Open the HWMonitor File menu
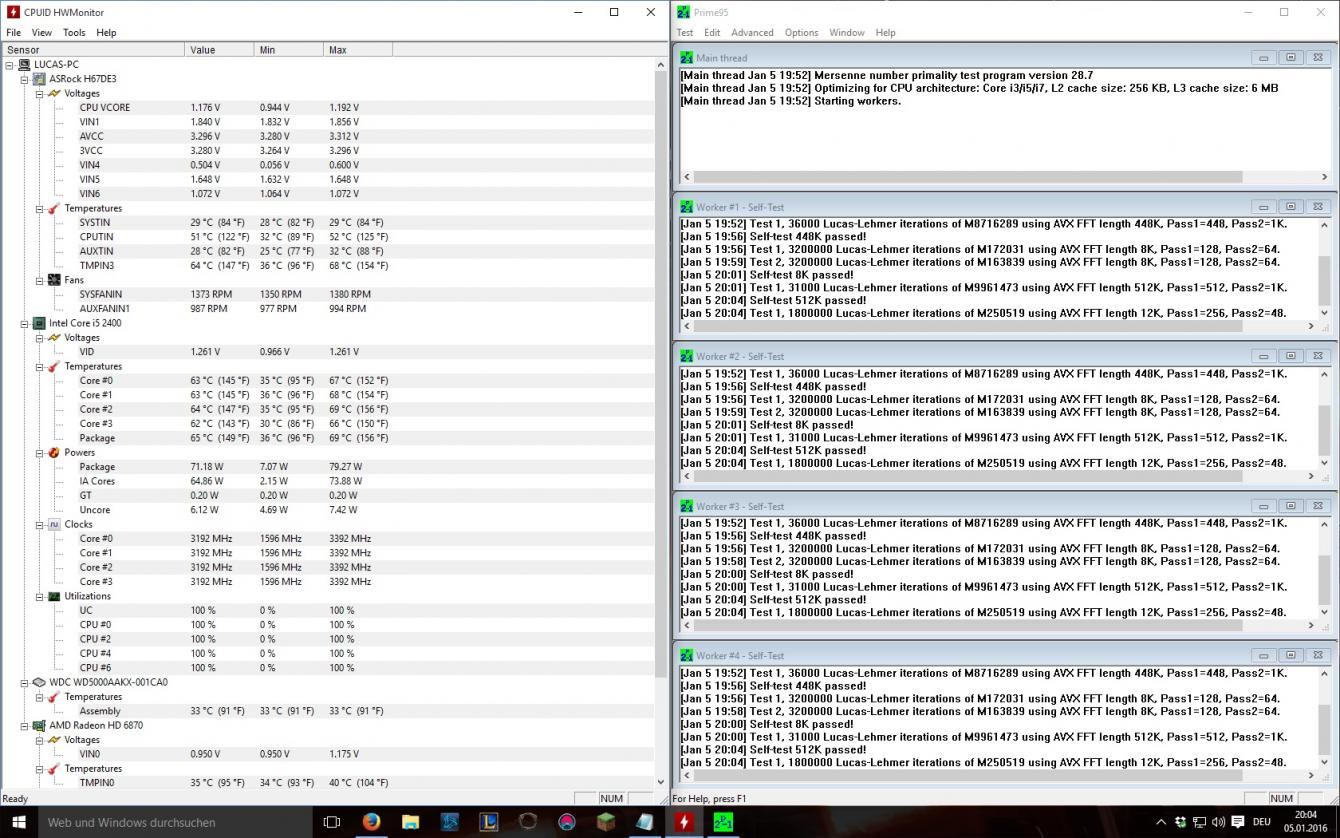Viewport: 1340px width, 838px height. [x=14, y=32]
